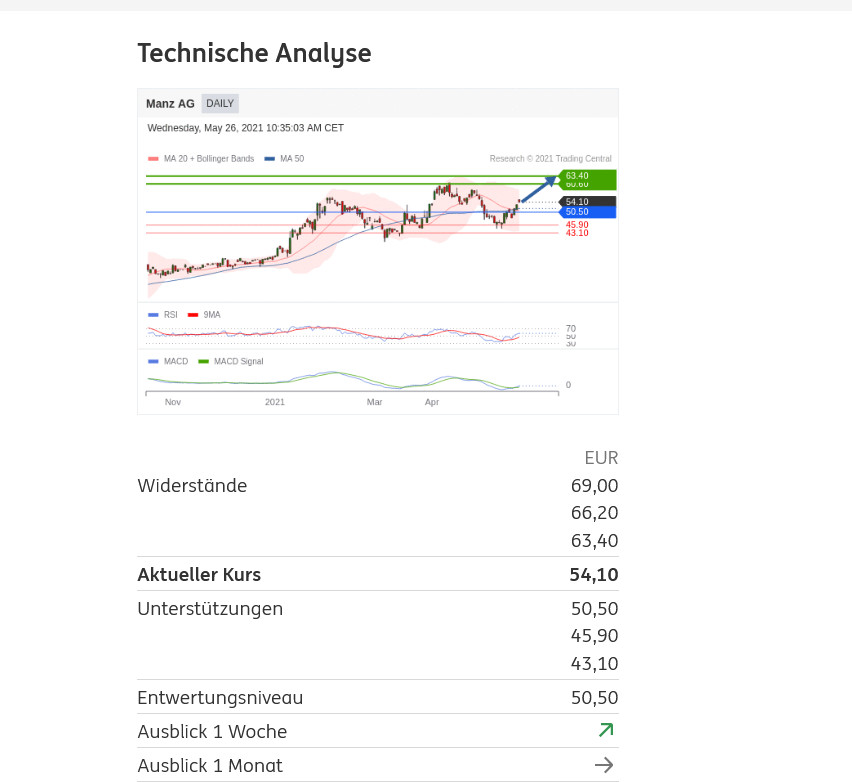This screenshot has width=852, height=782.
Task: Click the gray right arrow for Ausblick 1 Monat
Action: (x=604, y=765)
